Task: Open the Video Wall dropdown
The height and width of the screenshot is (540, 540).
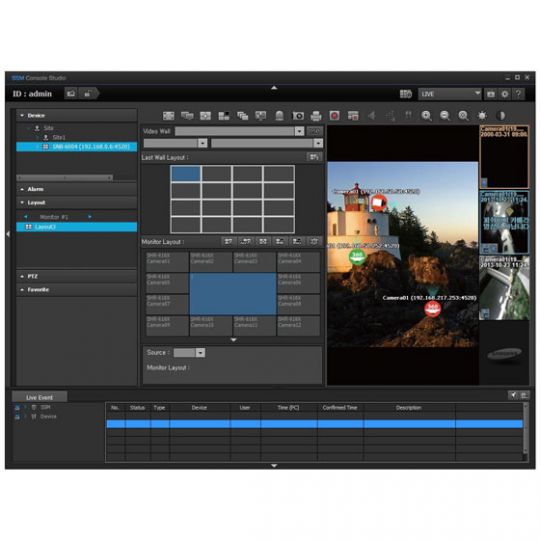Action: (240, 131)
